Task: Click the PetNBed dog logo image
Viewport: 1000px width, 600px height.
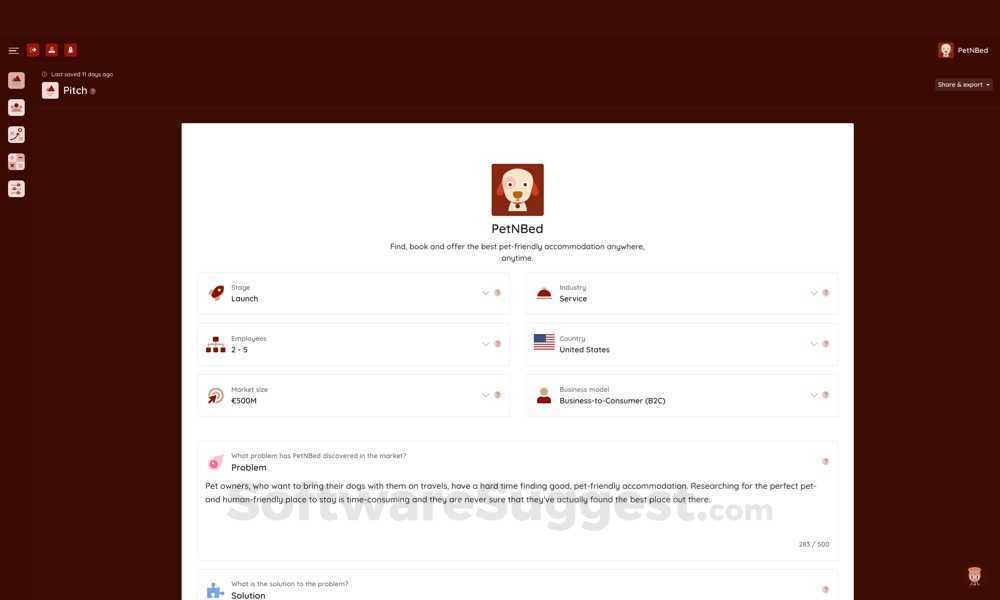Action: coord(517,189)
